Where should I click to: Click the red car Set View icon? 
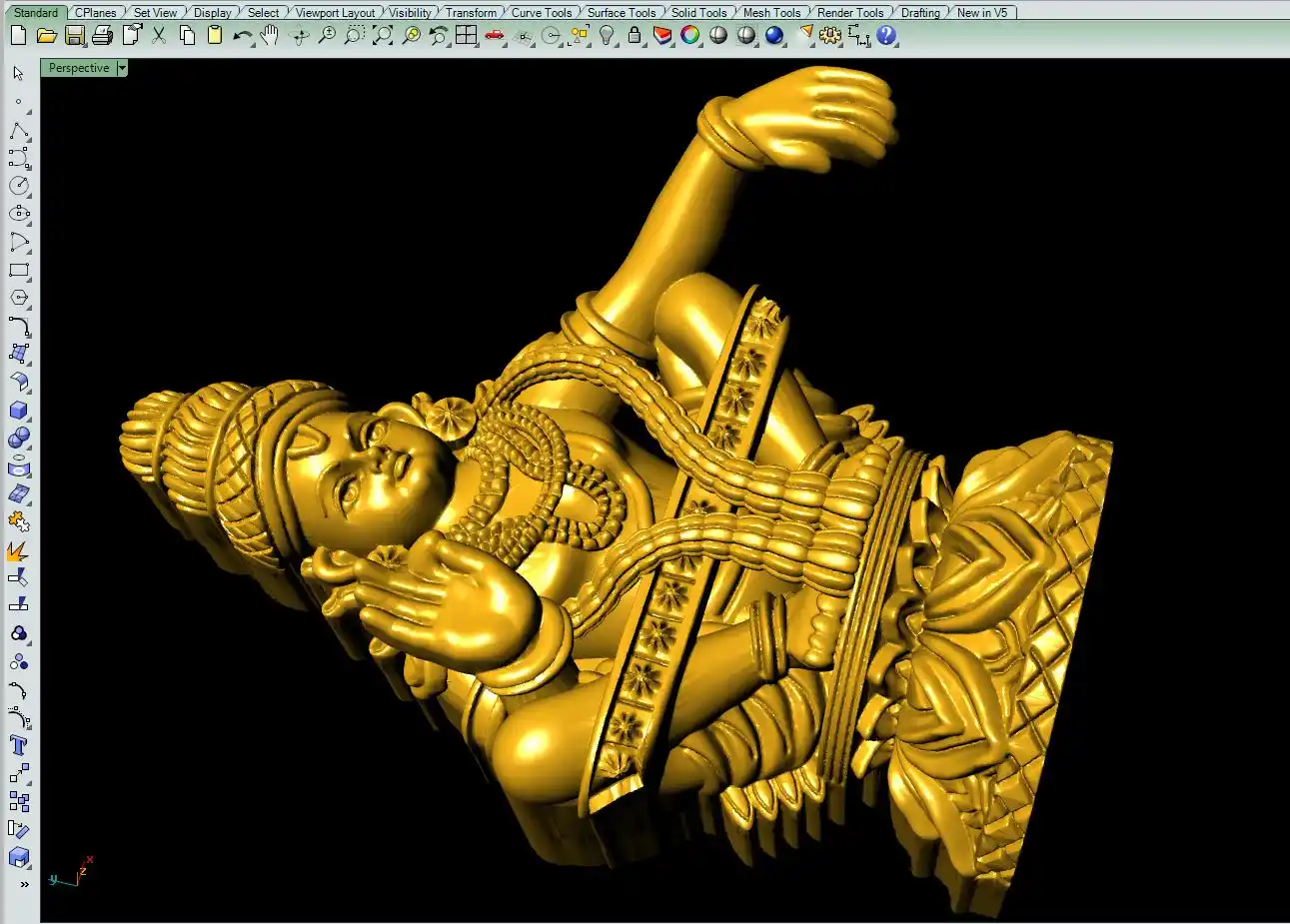495,36
